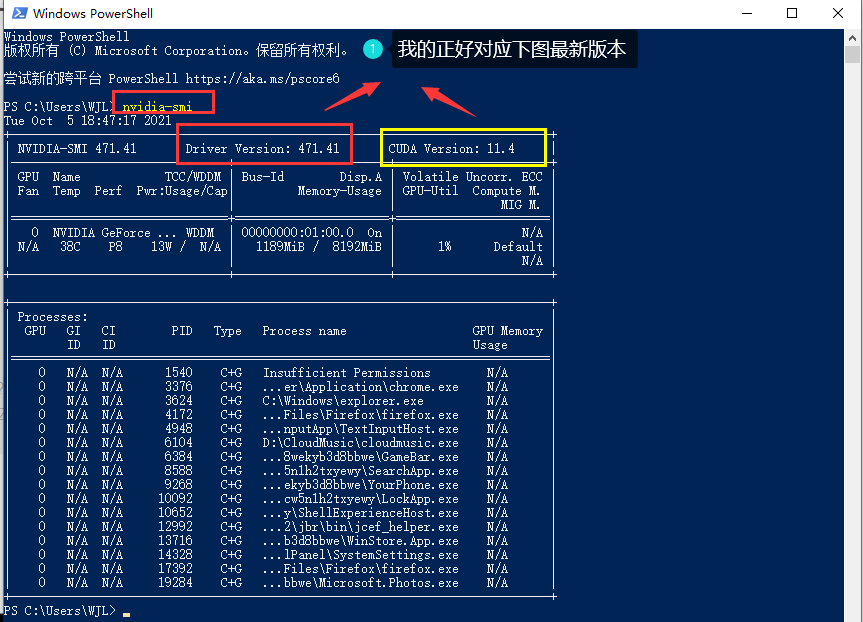Click the firefox.exe entry with PID 17392

361,569
